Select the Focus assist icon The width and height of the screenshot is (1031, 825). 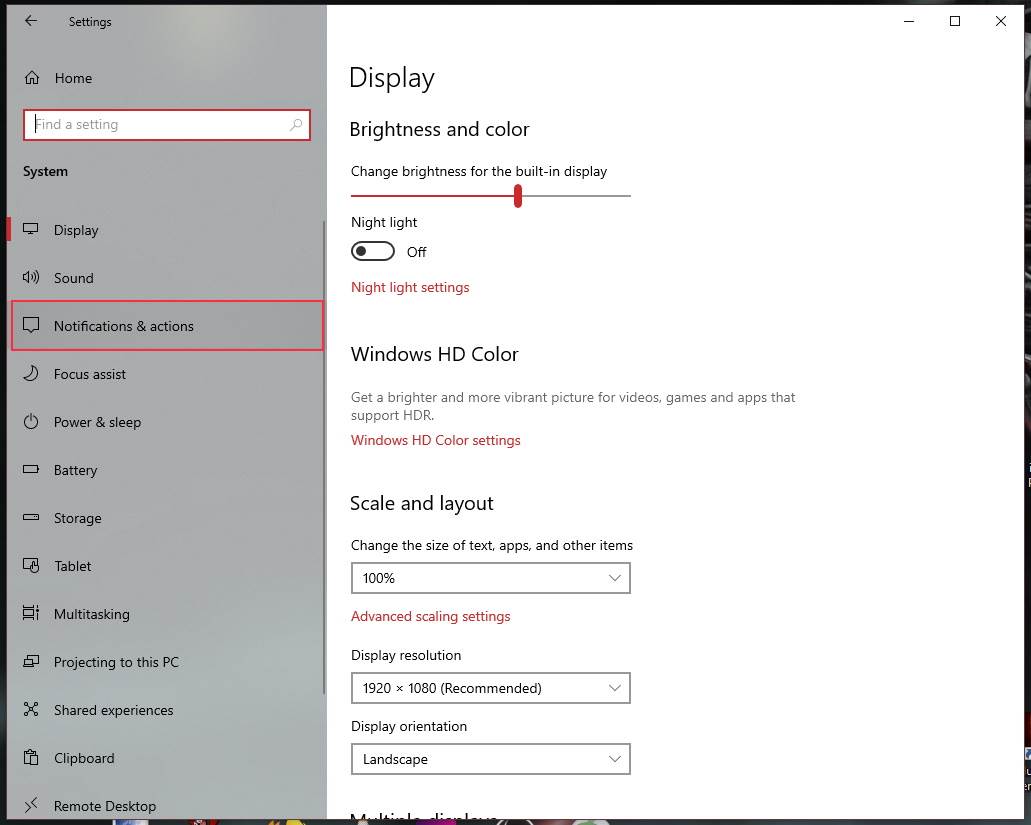(x=30, y=374)
